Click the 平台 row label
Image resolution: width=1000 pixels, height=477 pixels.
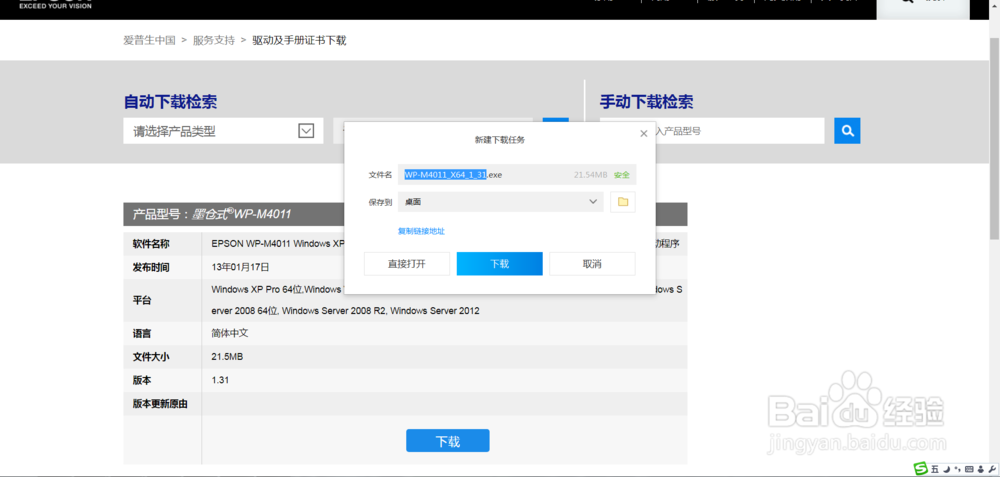tap(142, 300)
